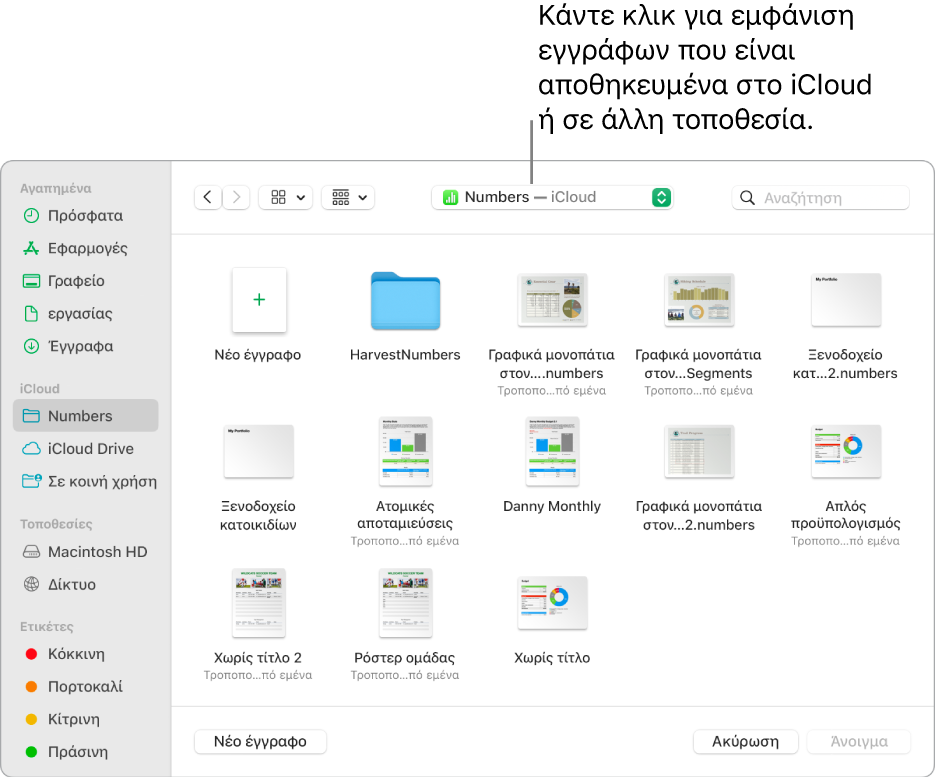
Task: Select Πρόσφατα in the sidebar
Action: [85, 215]
